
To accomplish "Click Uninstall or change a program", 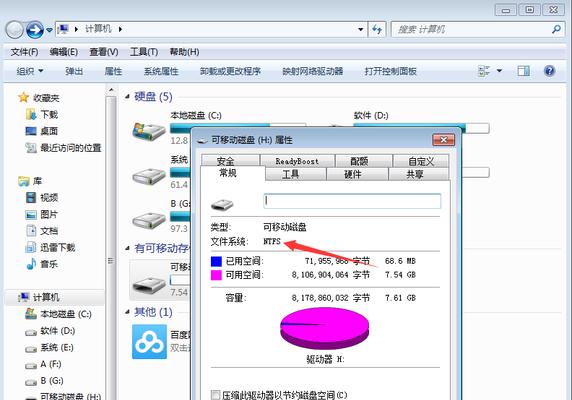I will pyautogui.click(x=230, y=71).
